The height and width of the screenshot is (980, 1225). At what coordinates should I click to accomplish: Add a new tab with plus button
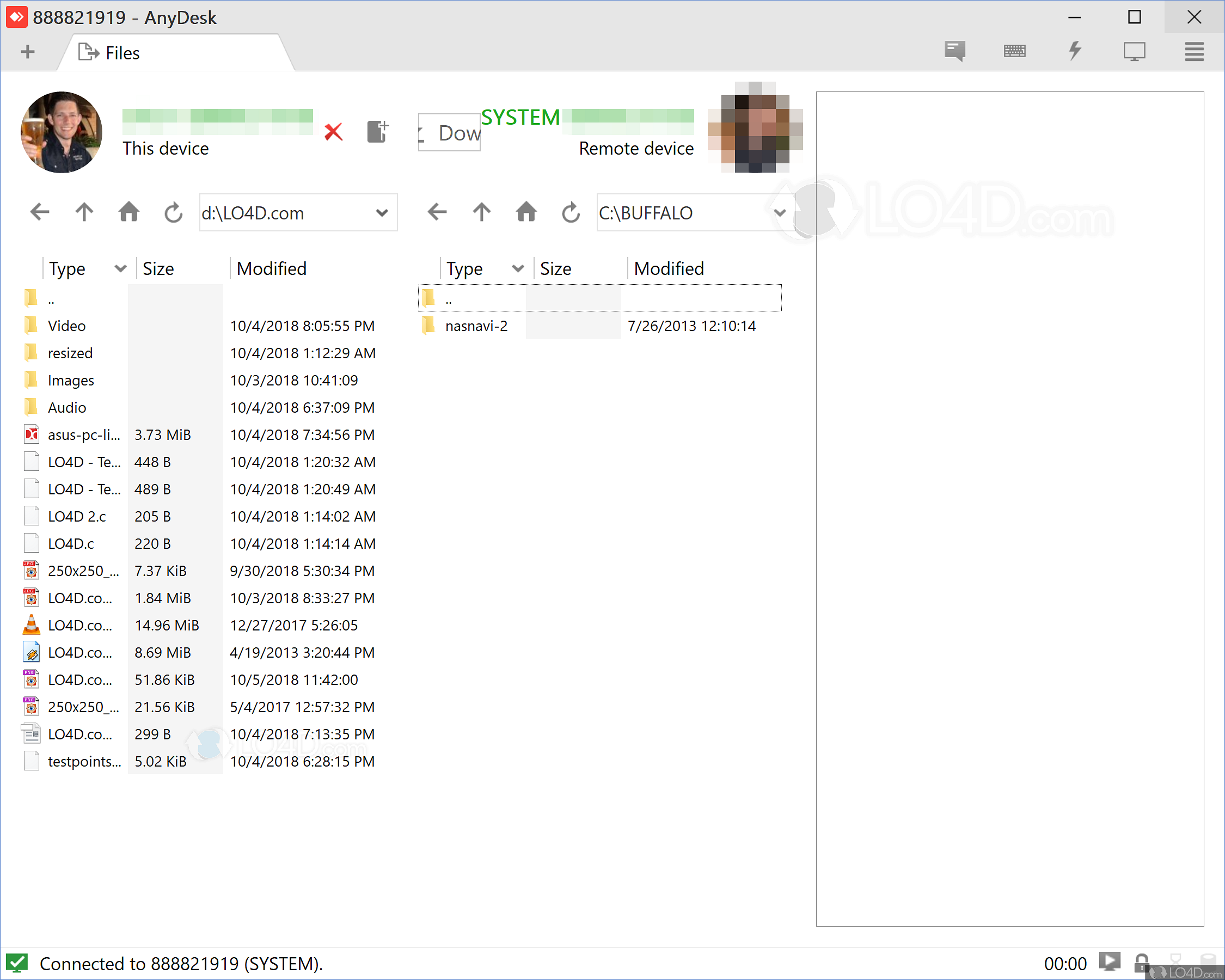point(27,52)
